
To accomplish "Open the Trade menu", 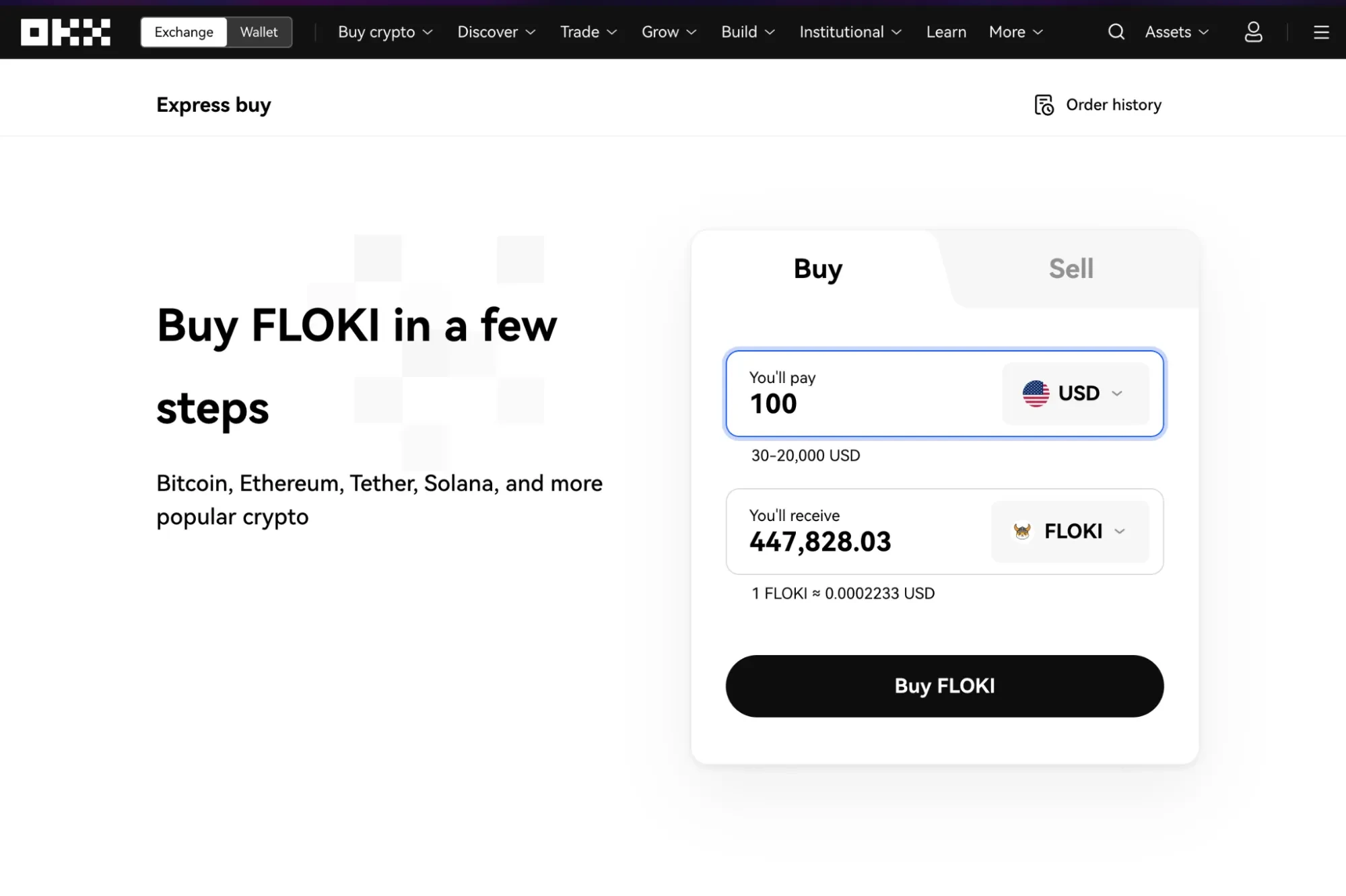I will point(588,32).
